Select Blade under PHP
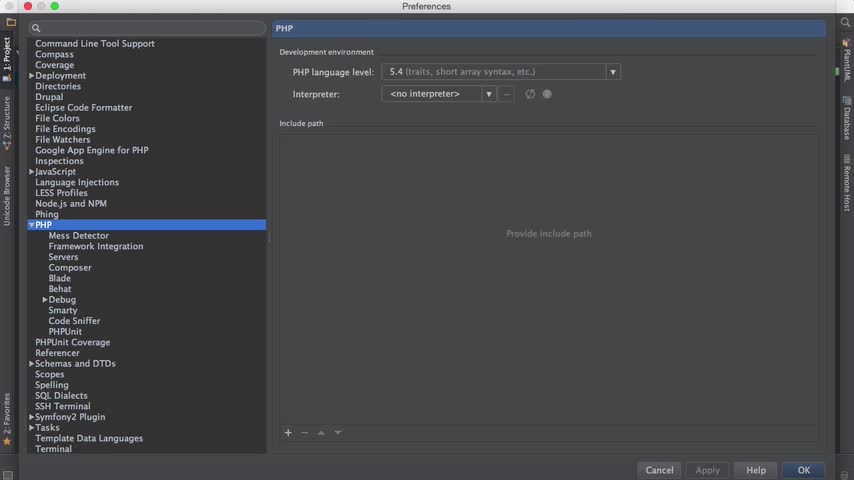 59,278
